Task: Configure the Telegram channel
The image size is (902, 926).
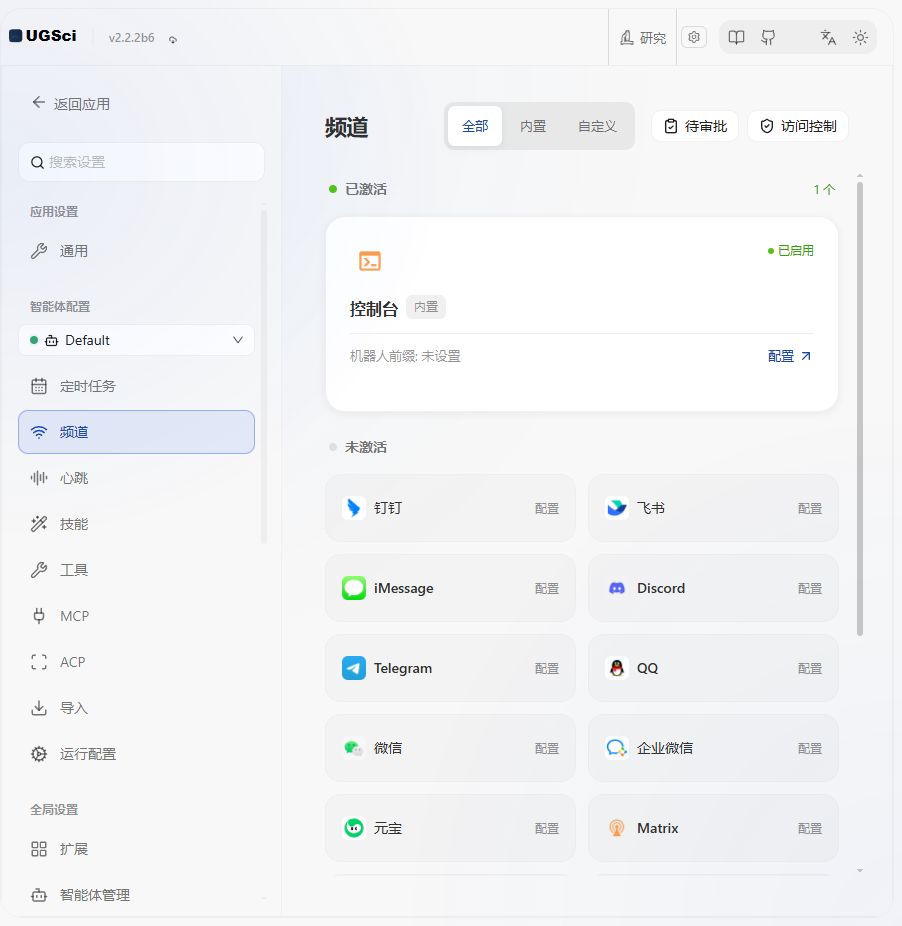Action: 546,669
